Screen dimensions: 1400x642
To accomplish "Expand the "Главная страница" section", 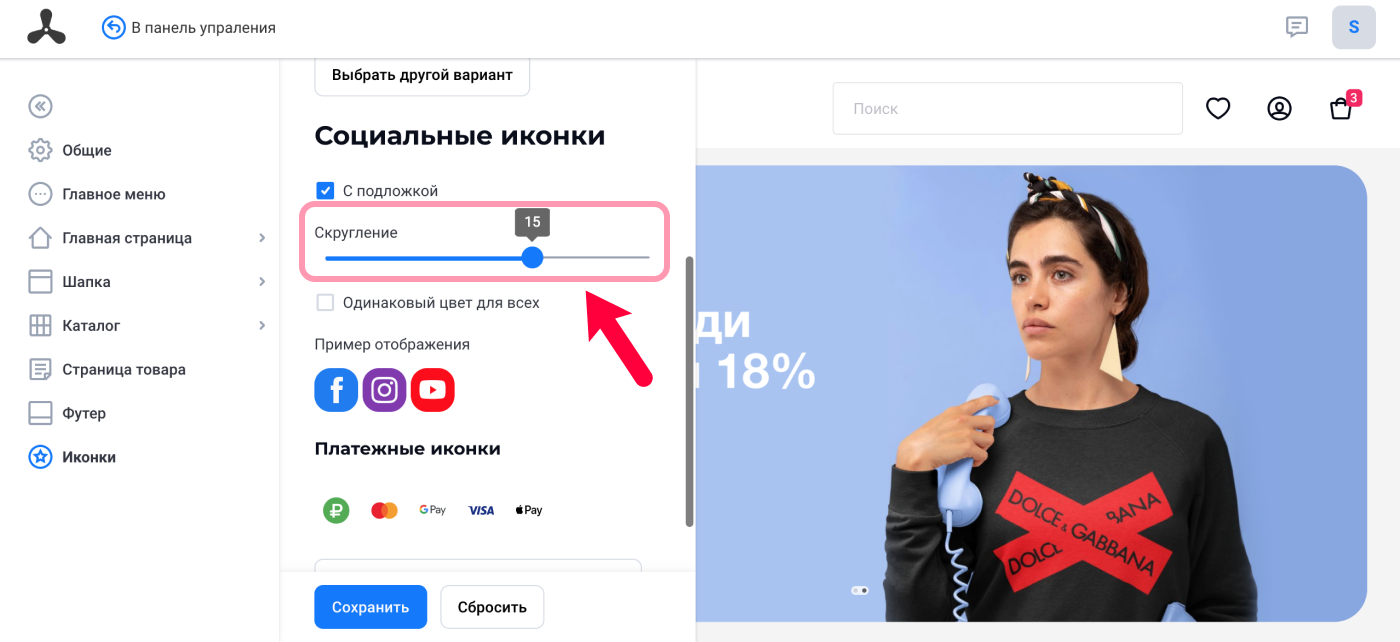I will [262, 238].
